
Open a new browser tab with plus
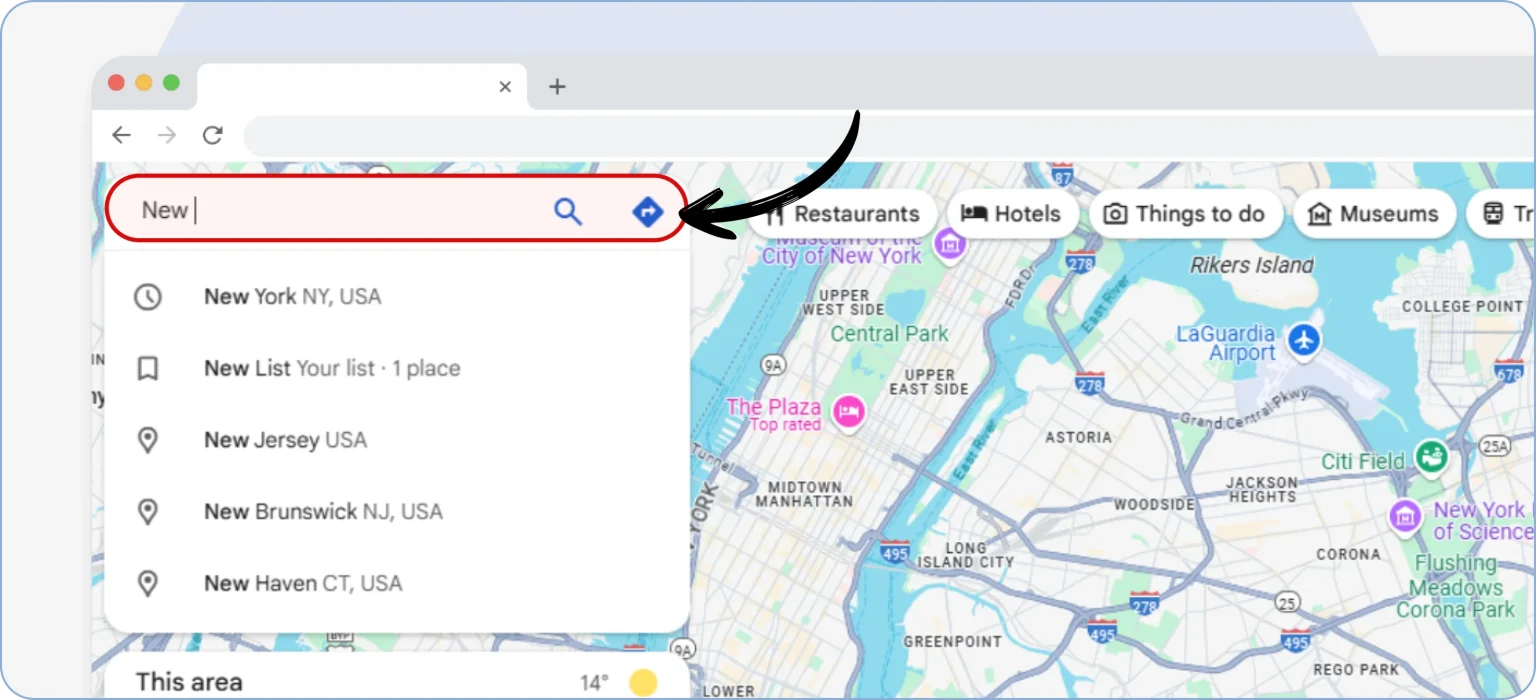[x=557, y=87]
